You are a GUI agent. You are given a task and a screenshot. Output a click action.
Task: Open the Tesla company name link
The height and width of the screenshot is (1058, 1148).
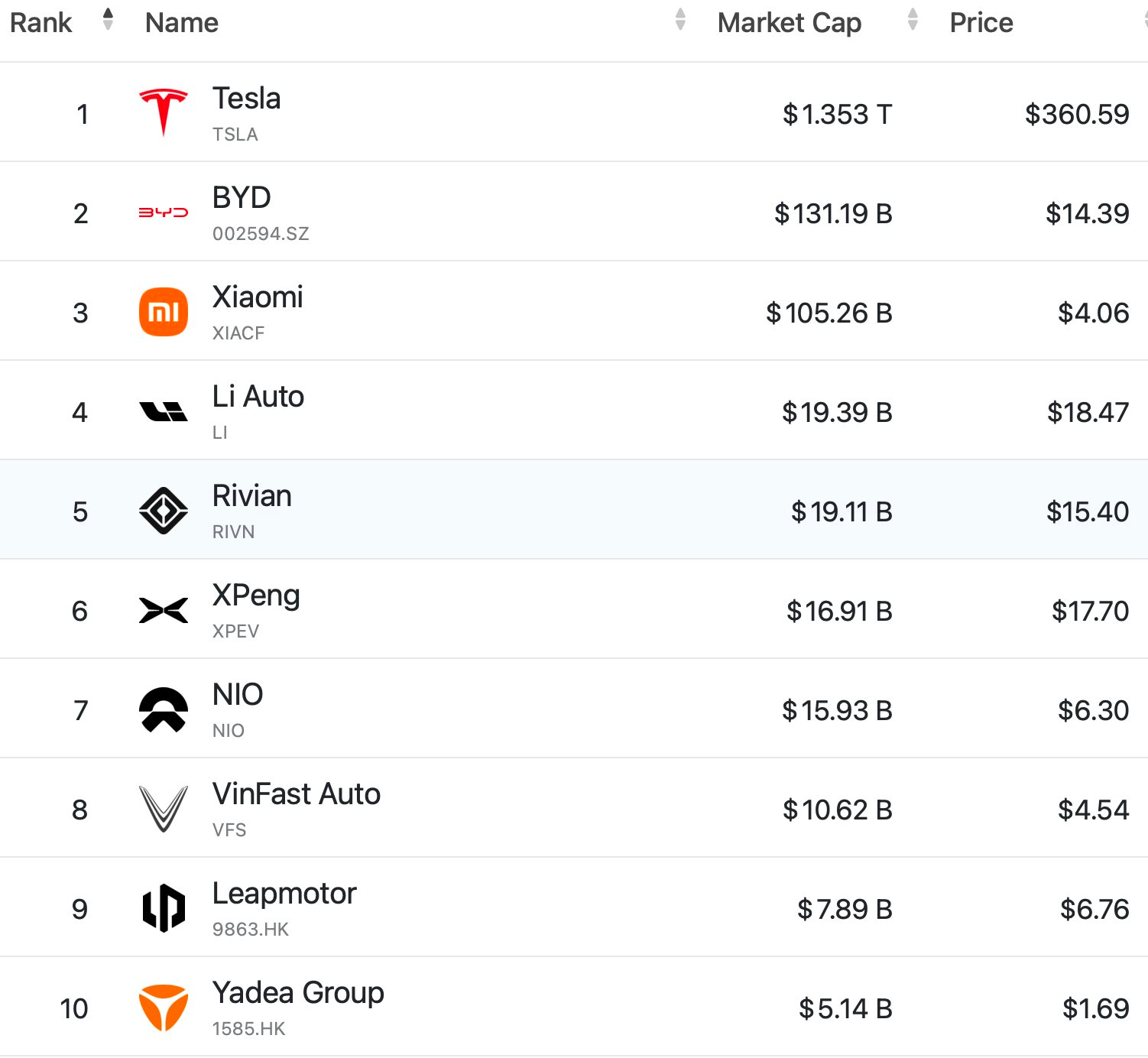[x=246, y=99]
